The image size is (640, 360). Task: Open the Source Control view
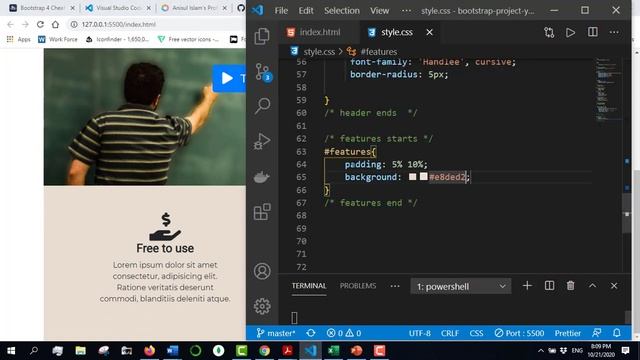pos(262,72)
